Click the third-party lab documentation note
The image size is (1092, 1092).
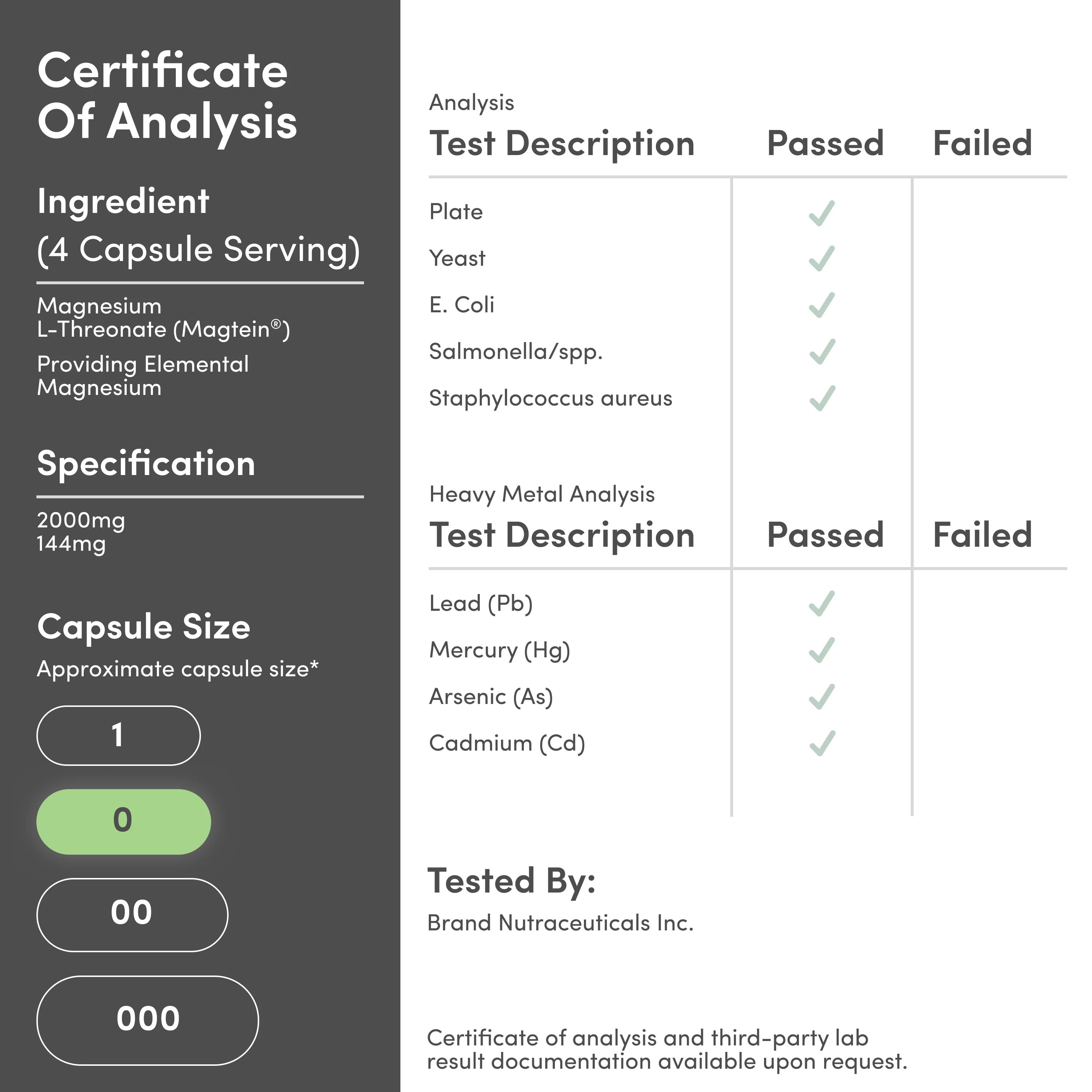[x=666, y=1050]
